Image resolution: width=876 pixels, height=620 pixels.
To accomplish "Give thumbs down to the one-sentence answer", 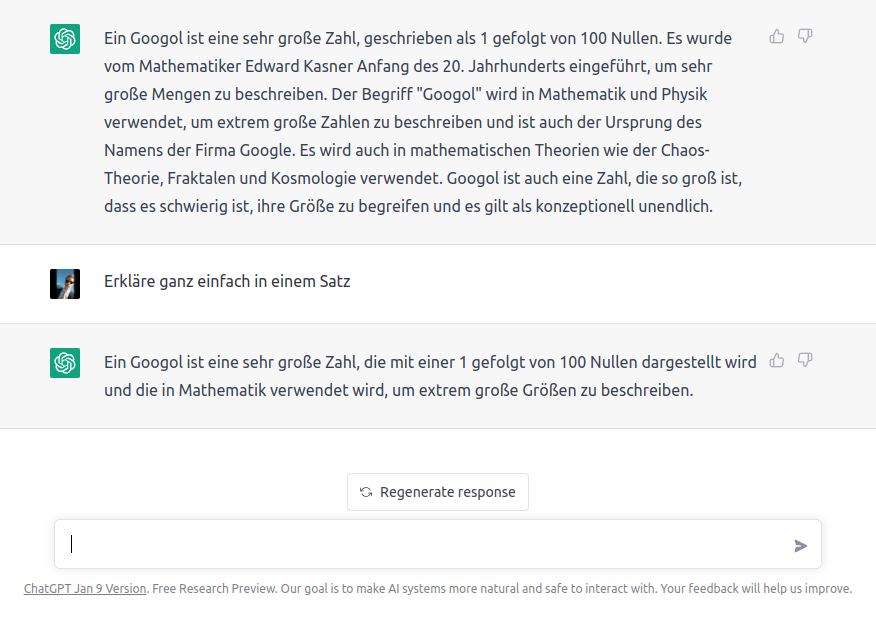I will pyautogui.click(x=805, y=361).
